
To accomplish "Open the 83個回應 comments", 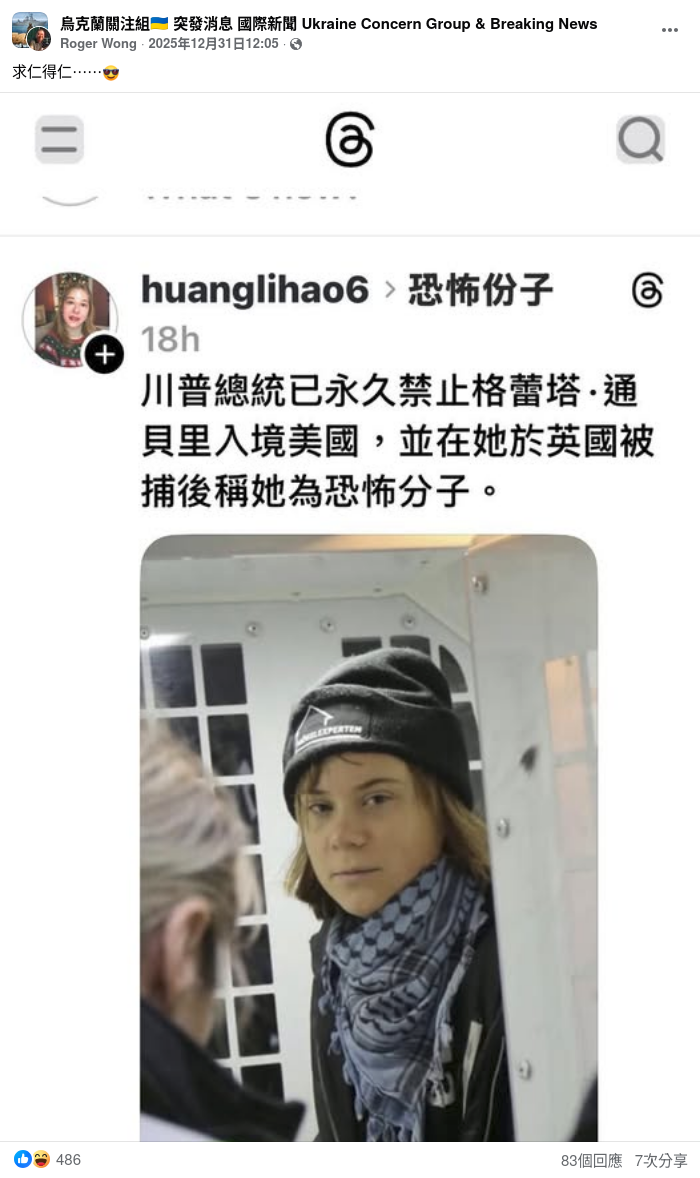I will (592, 1161).
